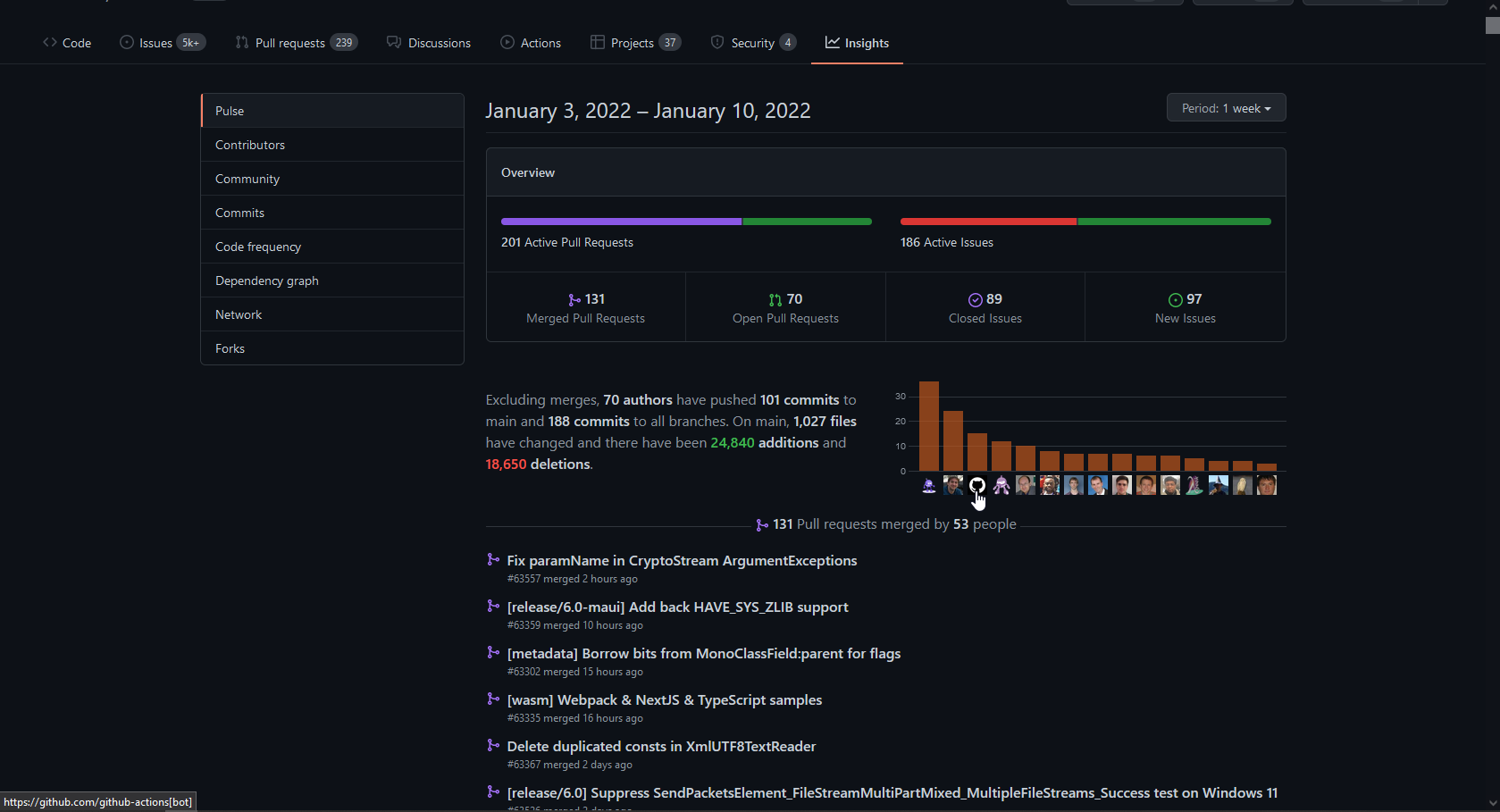
Task: Select Network in the sidebar
Action: point(332,314)
